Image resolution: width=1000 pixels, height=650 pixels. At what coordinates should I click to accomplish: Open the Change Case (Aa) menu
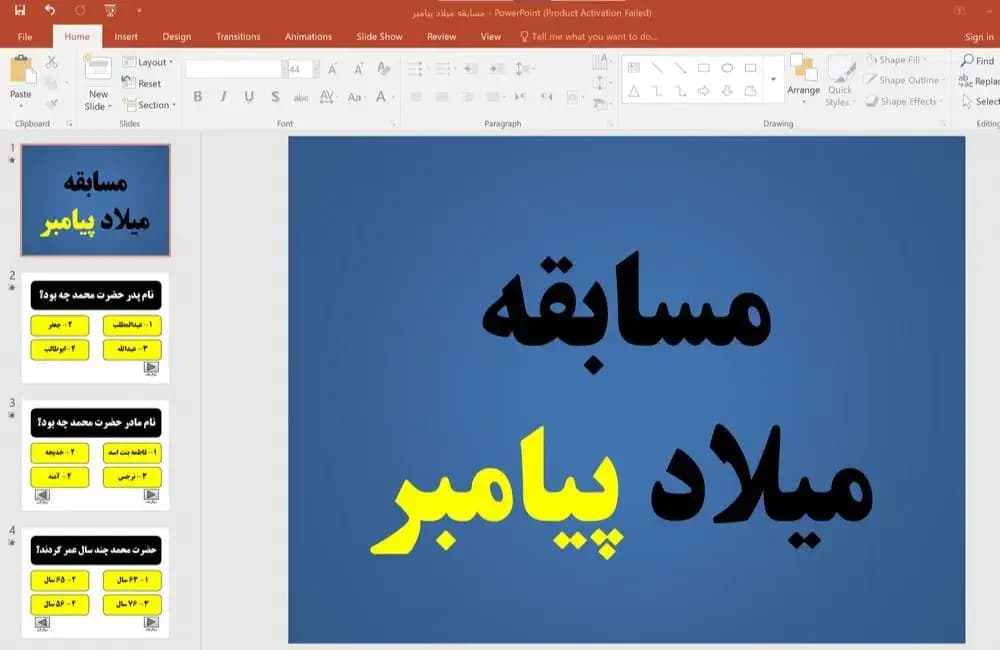355,97
